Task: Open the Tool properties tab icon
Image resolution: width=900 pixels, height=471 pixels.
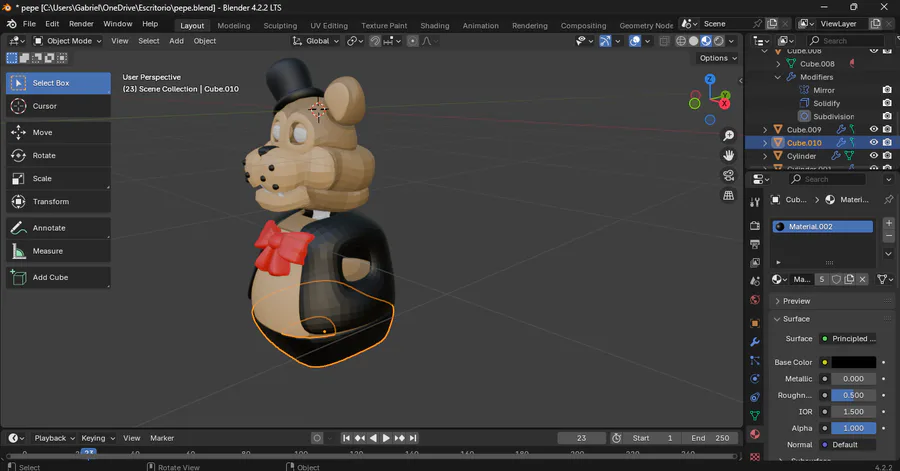Action: coord(755,202)
